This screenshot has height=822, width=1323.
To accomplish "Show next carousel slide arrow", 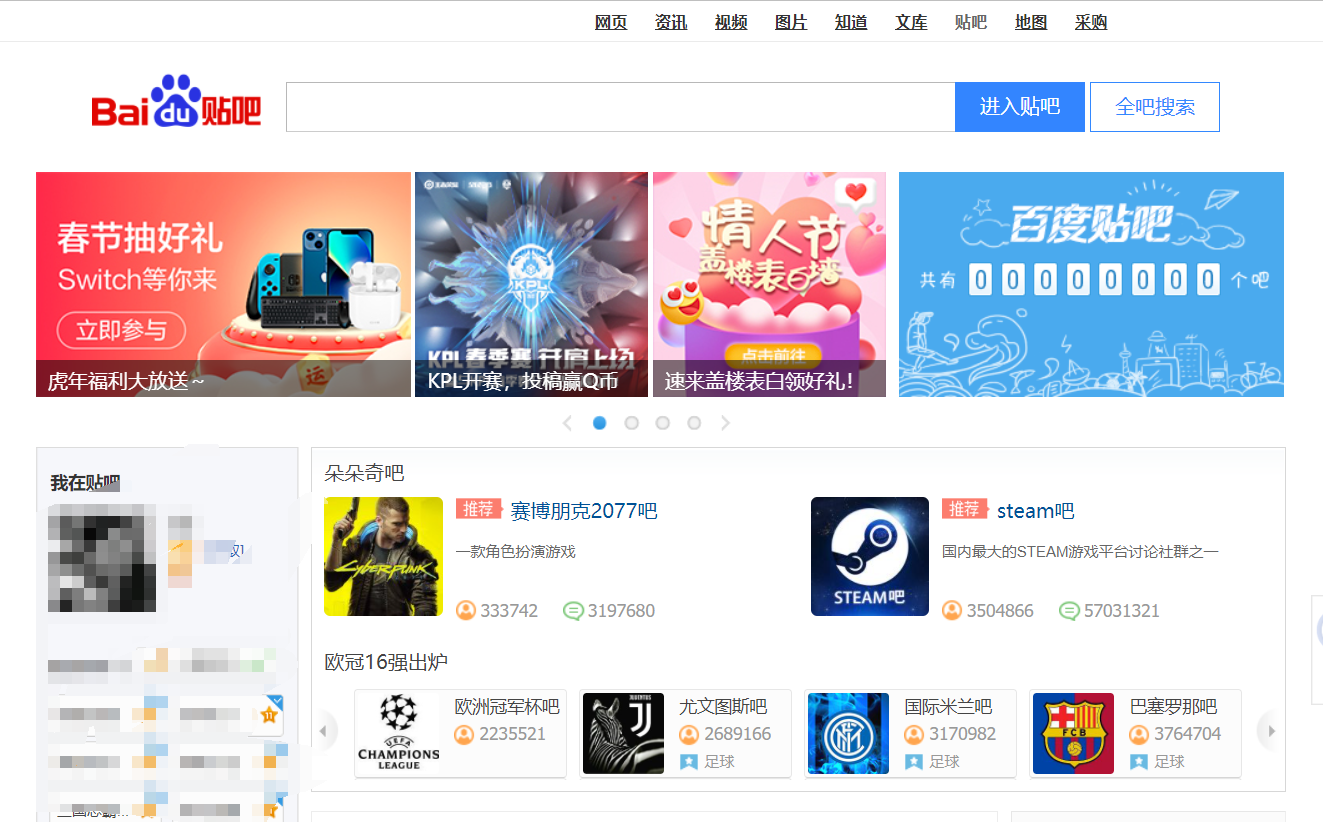I will pyautogui.click(x=726, y=423).
